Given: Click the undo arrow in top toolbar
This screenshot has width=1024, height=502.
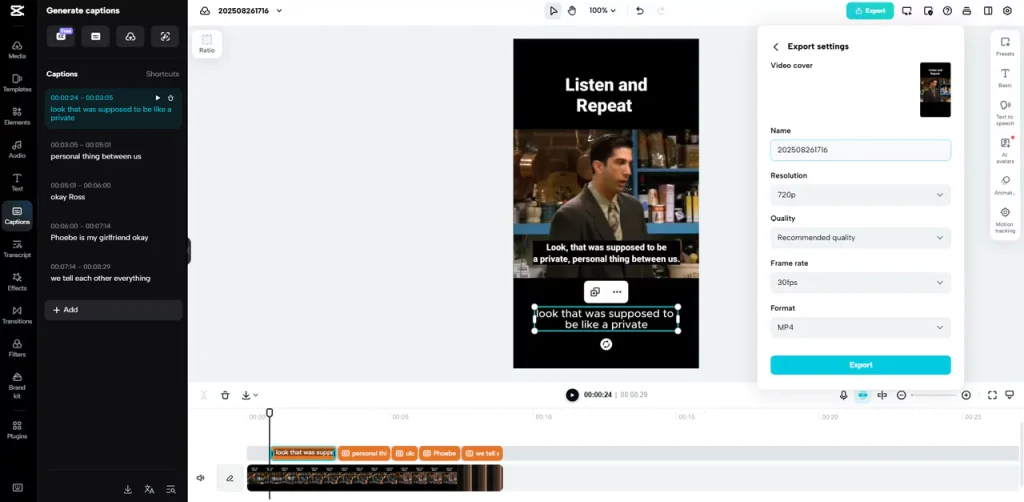Looking at the screenshot, I should point(640,11).
